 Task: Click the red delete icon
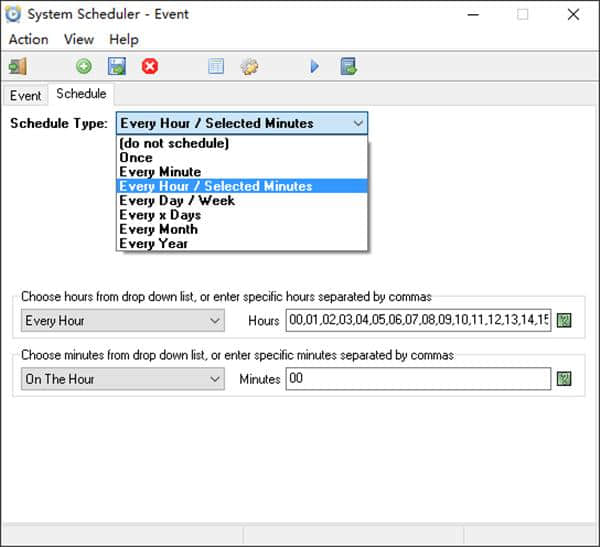tap(150, 67)
